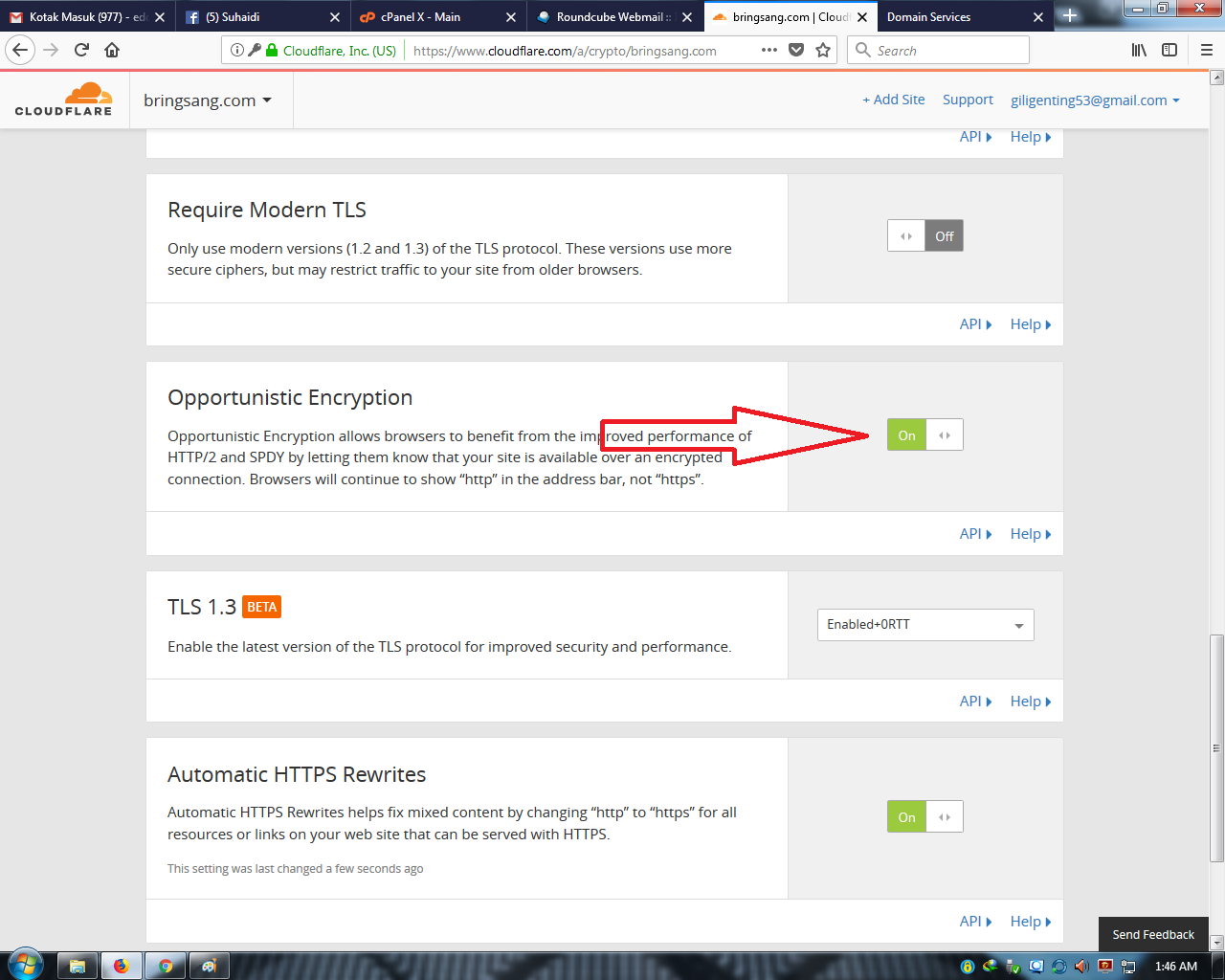Expand API under Require Modern TLS
The image size is (1225, 980).
coord(975,324)
